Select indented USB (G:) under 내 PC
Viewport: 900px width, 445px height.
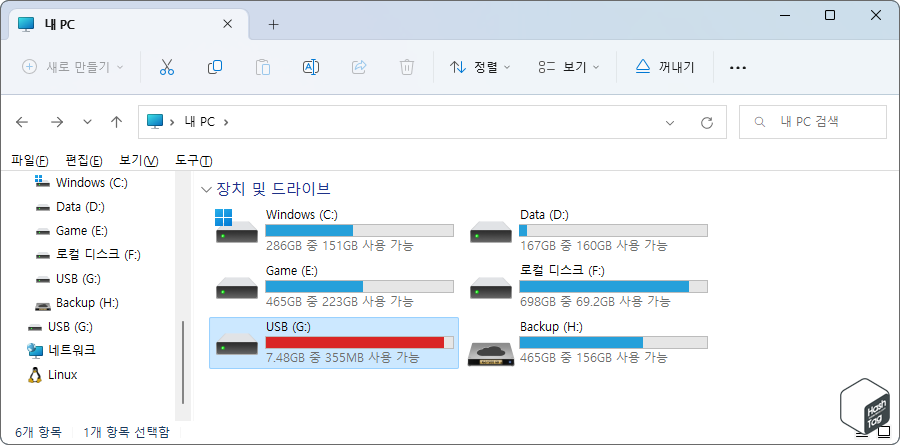(79, 279)
